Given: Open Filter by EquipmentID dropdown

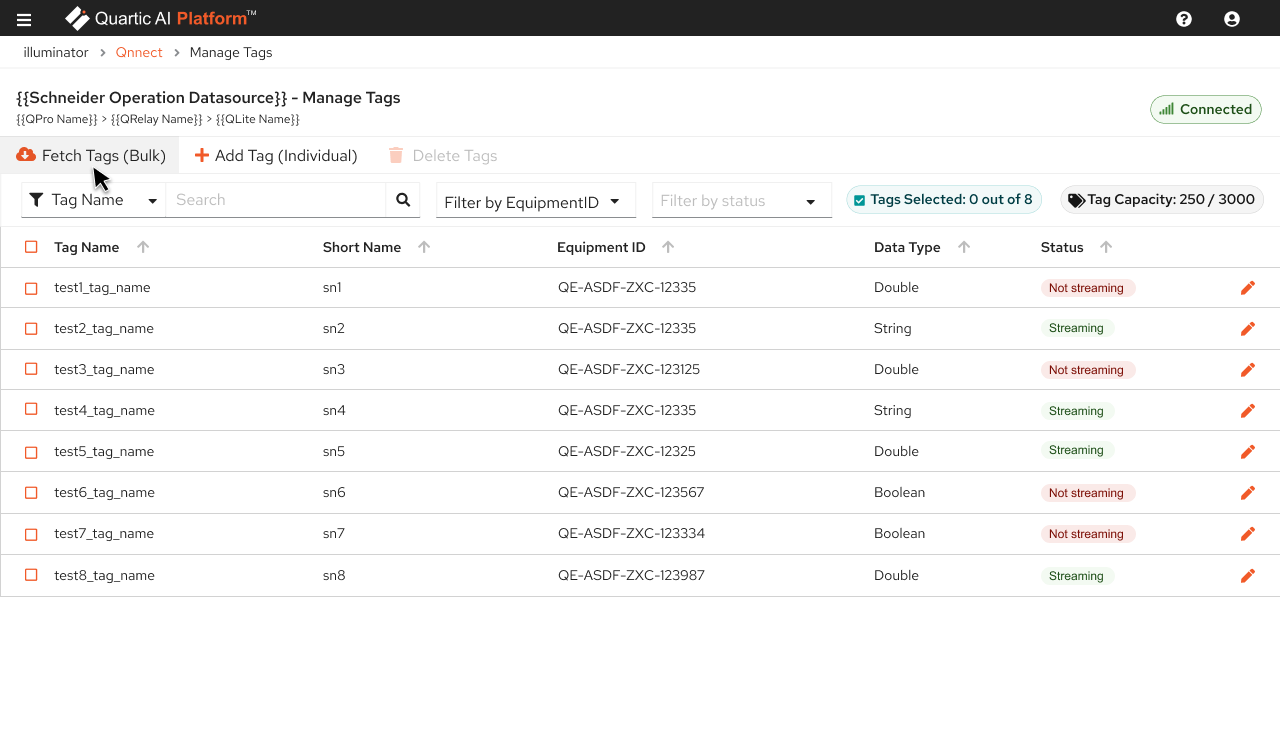Looking at the screenshot, I should coord(536,201).
